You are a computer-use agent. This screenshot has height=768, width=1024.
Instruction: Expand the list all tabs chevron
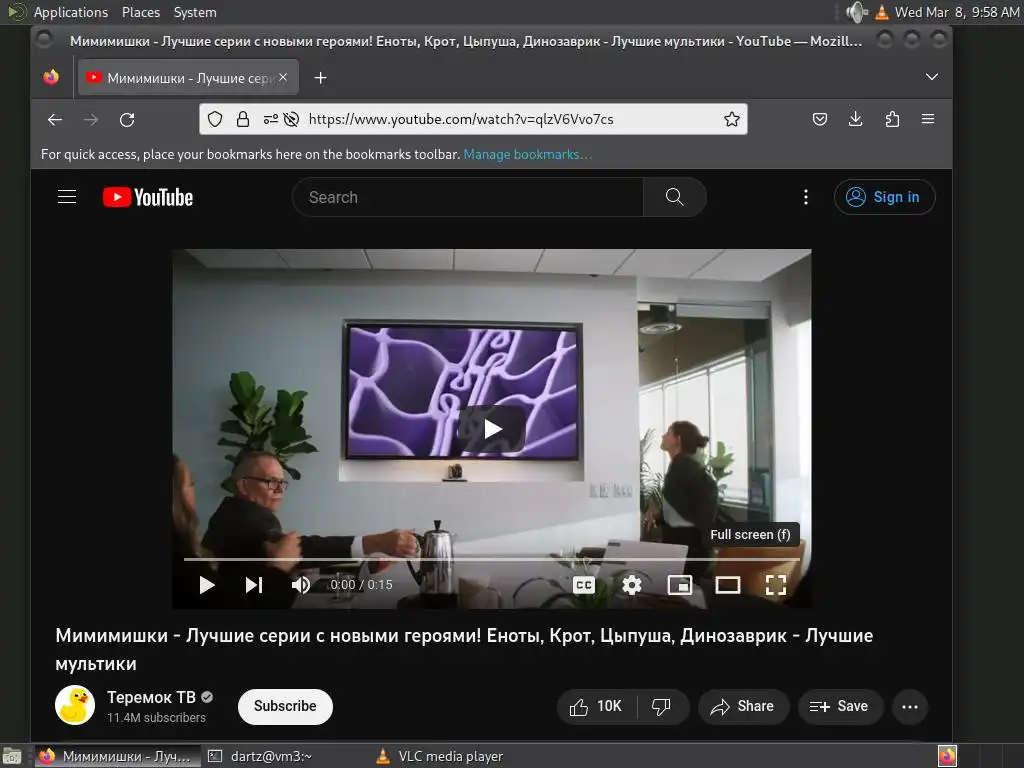point(932,77)
